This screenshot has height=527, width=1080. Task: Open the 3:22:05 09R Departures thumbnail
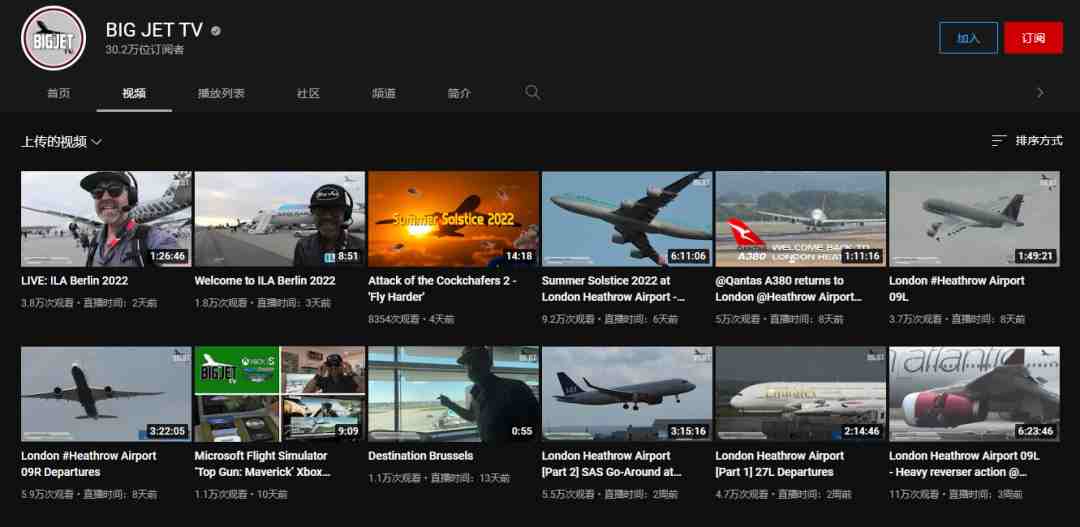click(x=106, y=393)
